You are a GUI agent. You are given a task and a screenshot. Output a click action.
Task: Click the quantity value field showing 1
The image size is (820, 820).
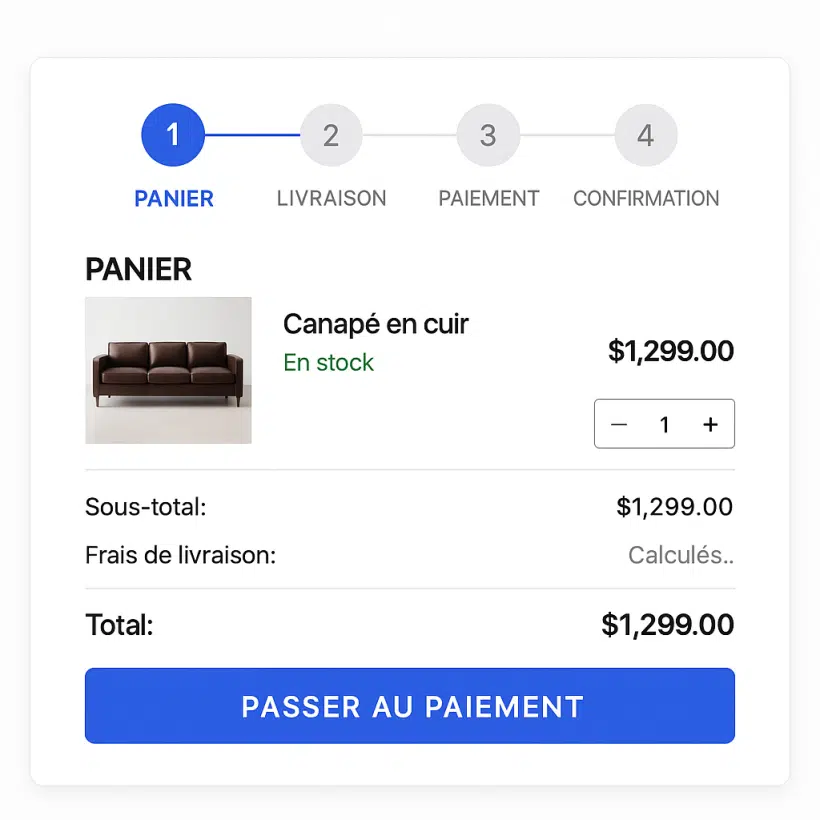coord(665,424)
